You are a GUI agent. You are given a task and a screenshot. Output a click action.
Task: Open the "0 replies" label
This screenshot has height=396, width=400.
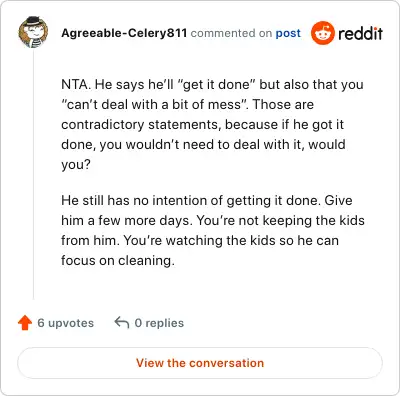tap(159, 323)
